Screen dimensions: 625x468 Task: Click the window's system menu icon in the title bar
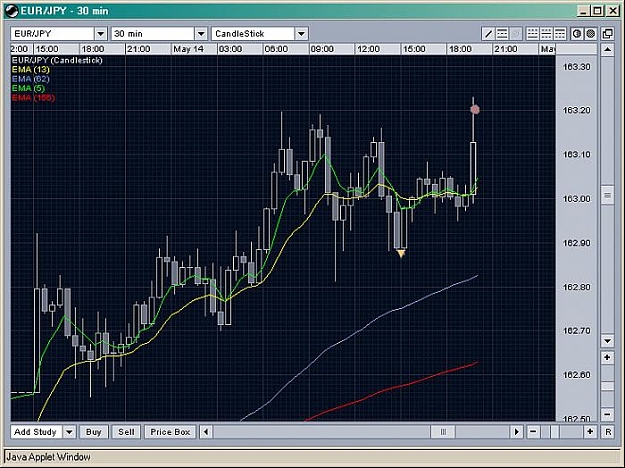point(12,11)
